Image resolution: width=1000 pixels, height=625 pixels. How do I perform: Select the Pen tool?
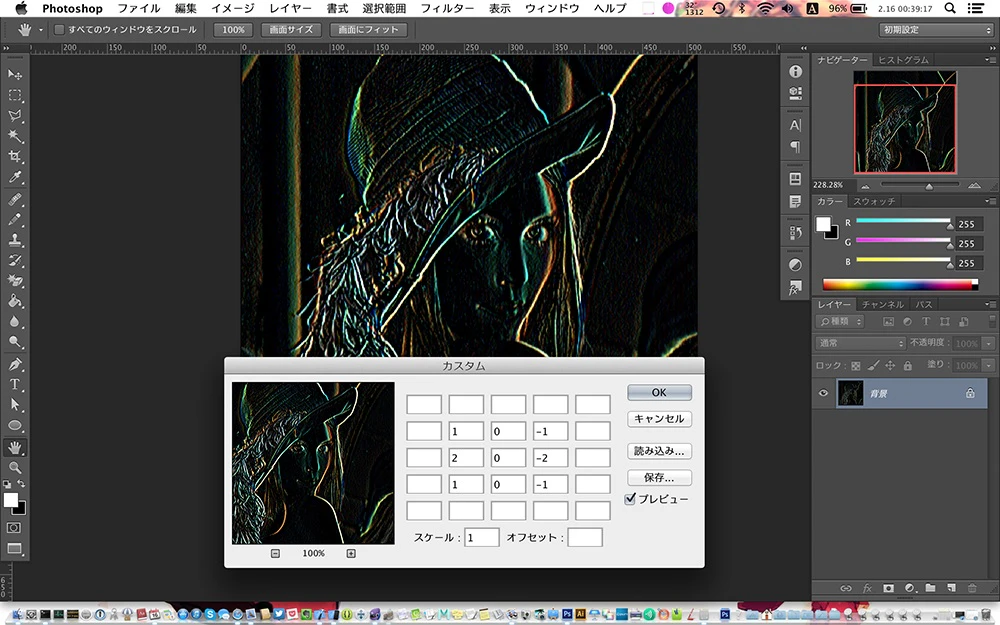[x=14, y=364]
